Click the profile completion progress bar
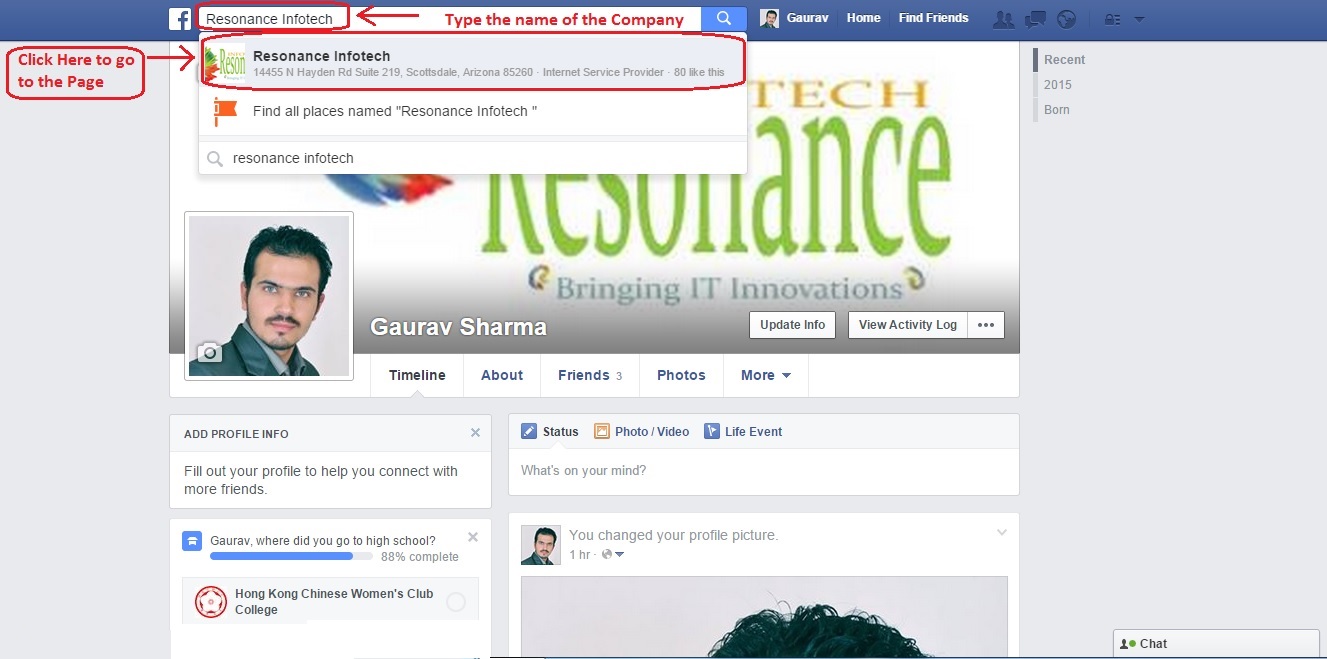The image size is (1327, 659). point(291,556)
